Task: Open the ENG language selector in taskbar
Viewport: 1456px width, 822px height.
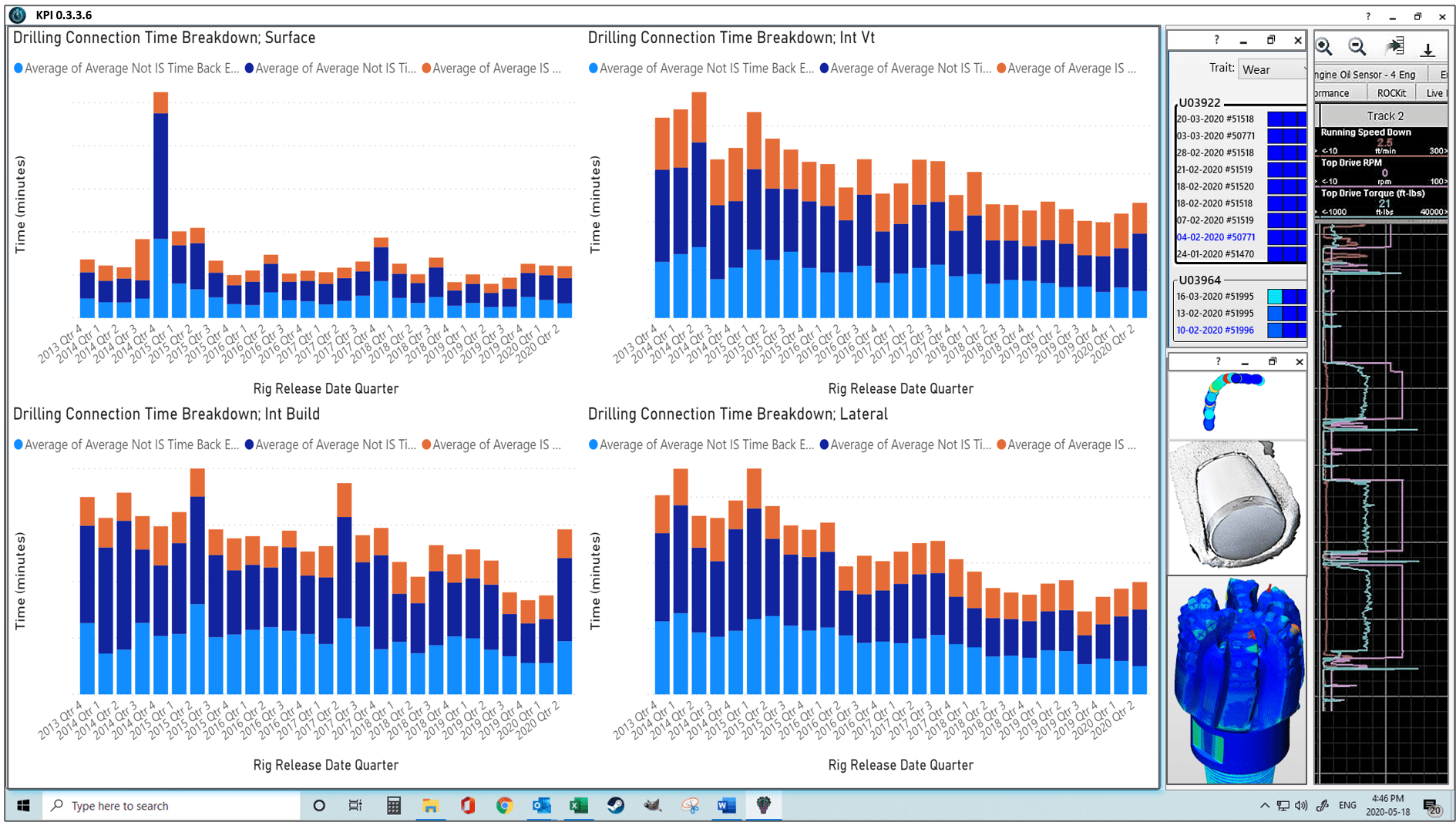Action: [x=1347, y=805]
